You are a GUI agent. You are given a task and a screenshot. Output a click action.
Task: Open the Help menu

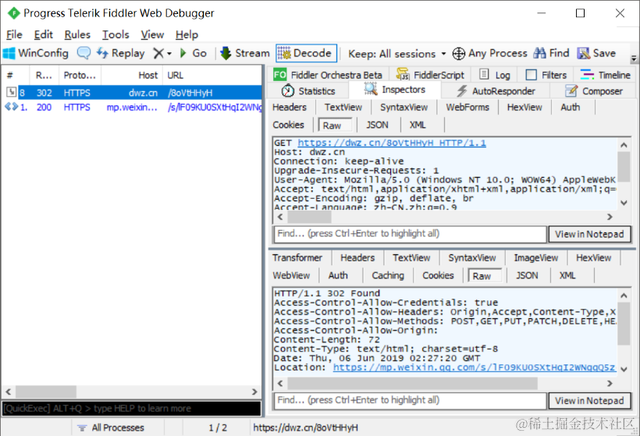tap(187, 35)
